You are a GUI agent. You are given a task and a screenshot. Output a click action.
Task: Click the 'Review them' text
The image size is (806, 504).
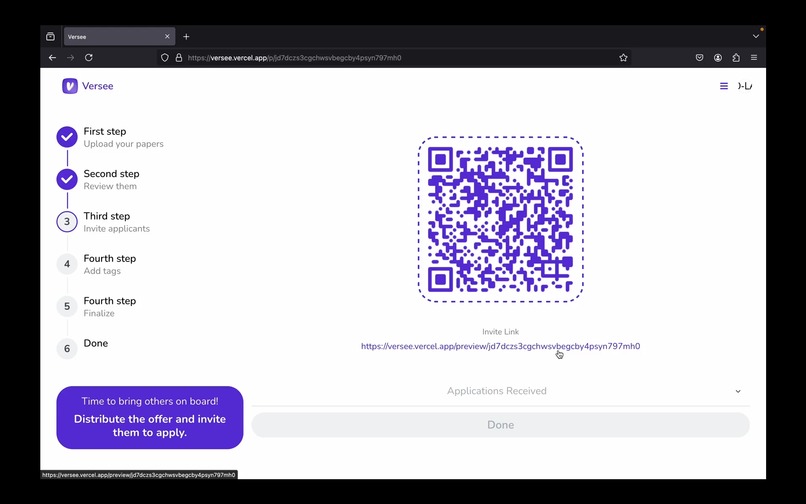point(110,186)
